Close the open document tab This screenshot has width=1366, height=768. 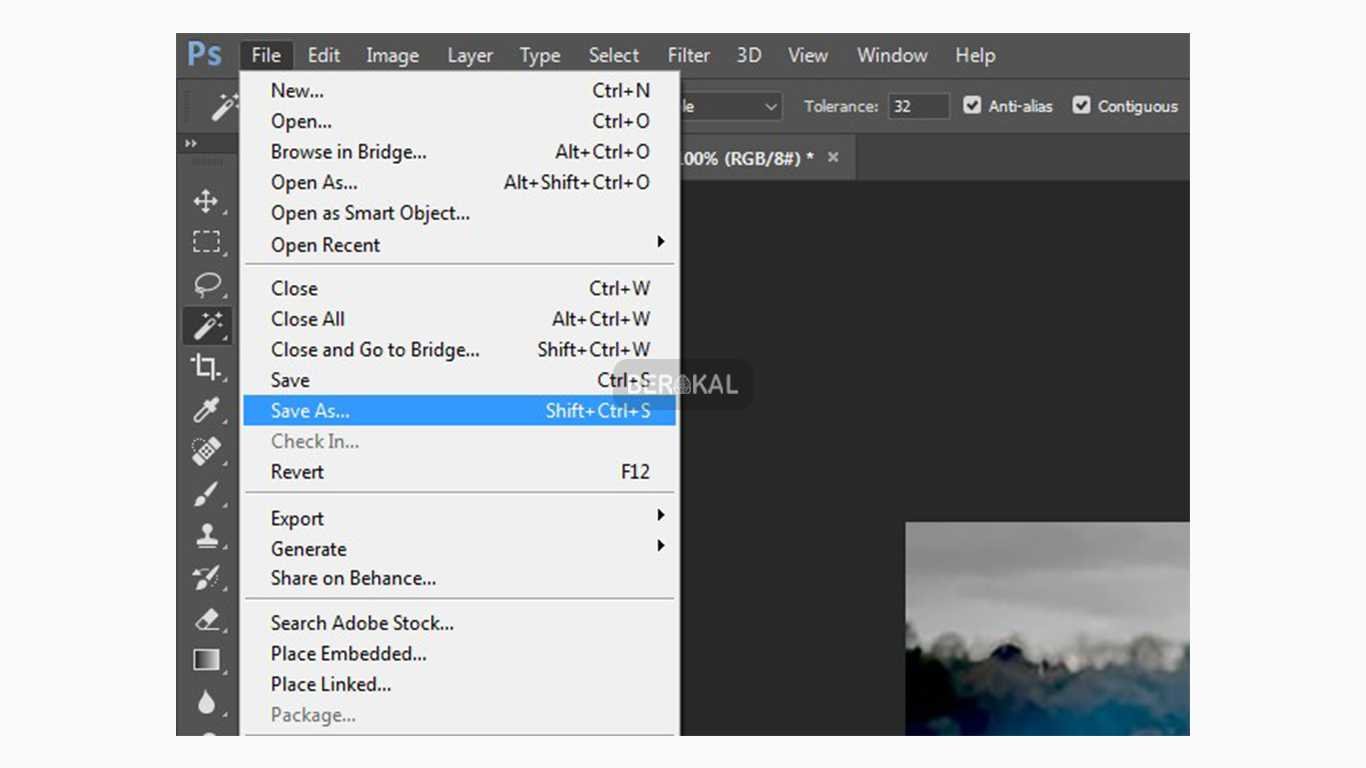833,158
